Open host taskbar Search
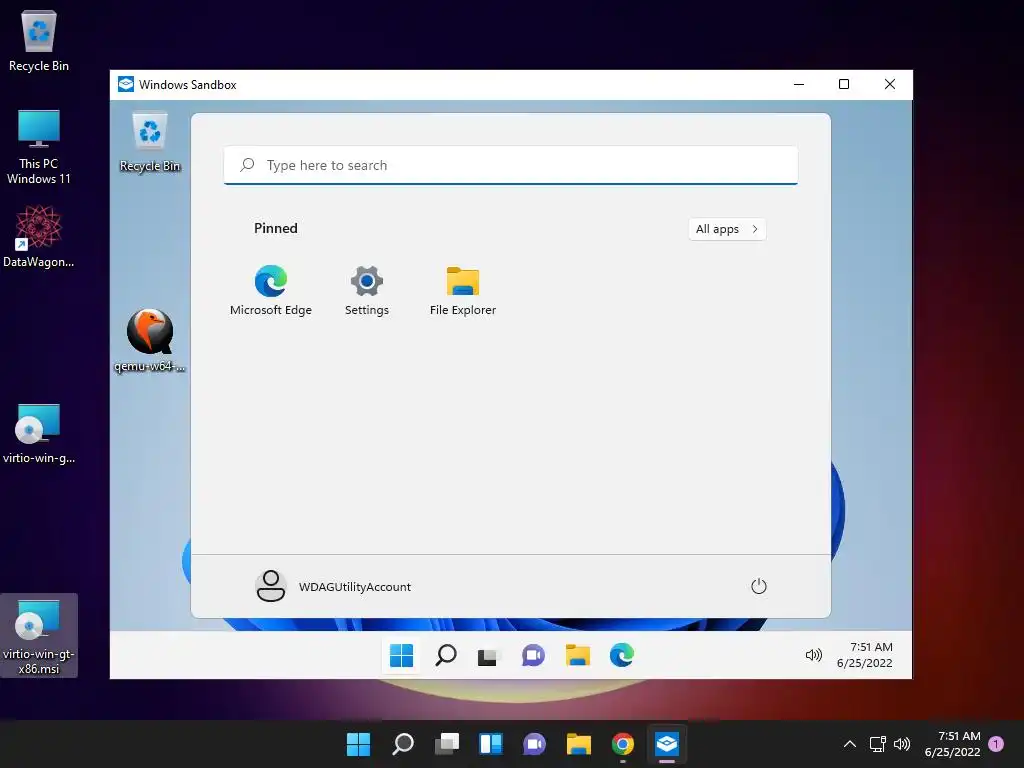This screenshot has height=768, width=1024. click(402, 744)
